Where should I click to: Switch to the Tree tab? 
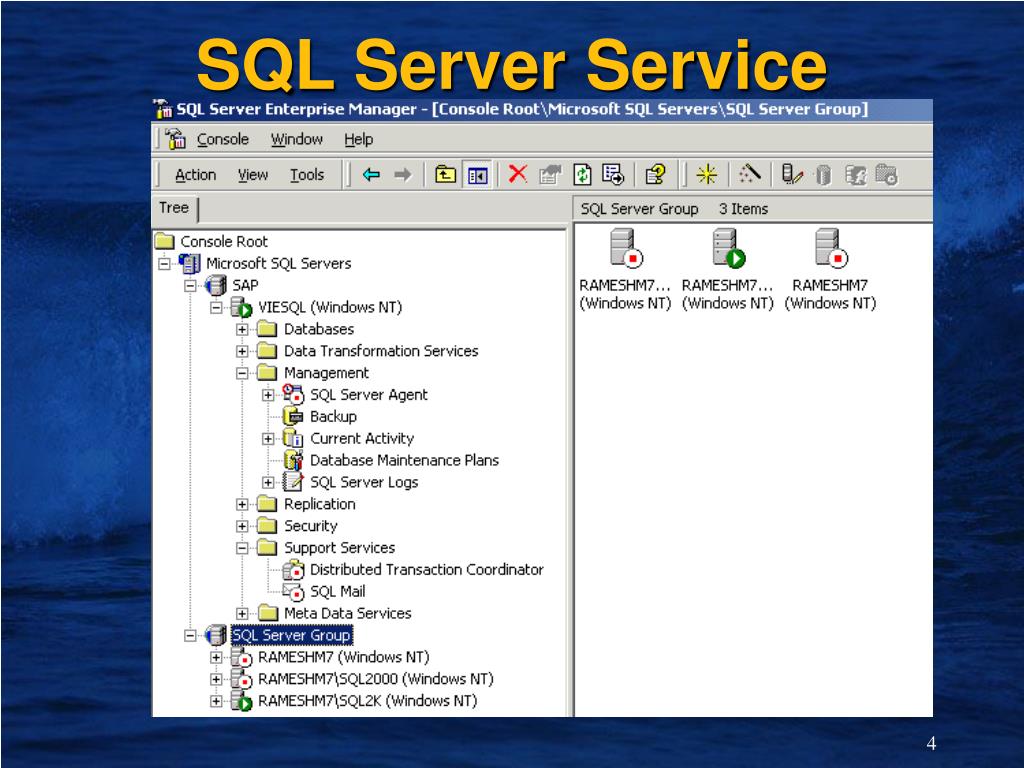pos(174,208)
